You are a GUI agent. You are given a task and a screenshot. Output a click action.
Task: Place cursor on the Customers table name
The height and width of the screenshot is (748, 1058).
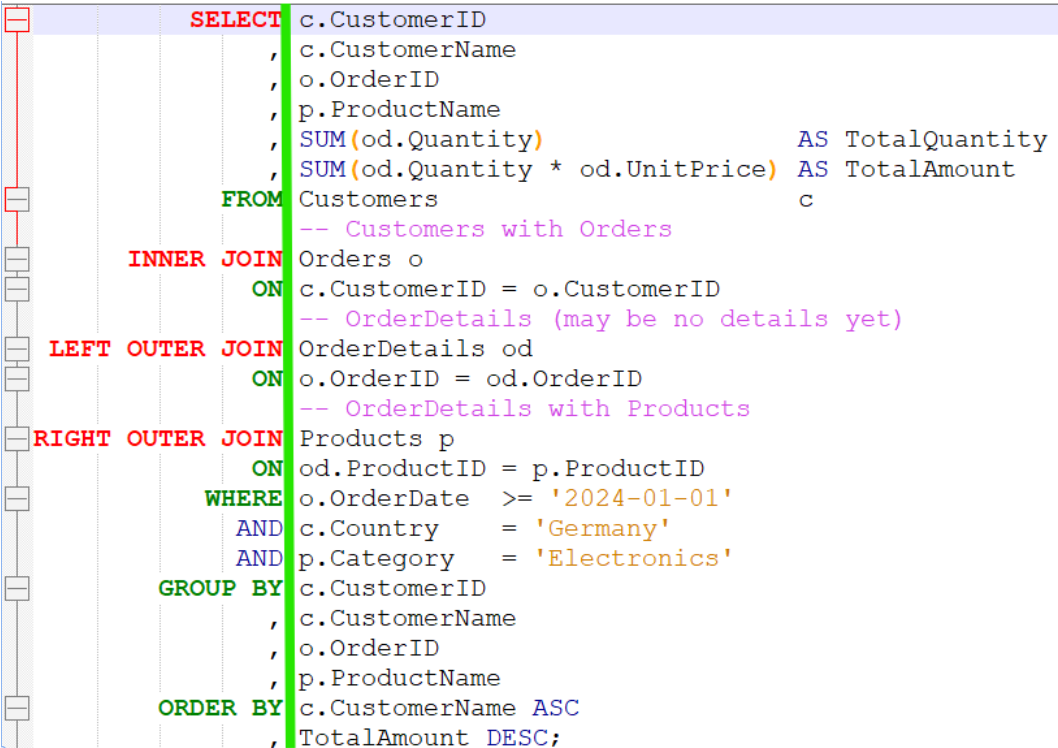pyautogui.click(x=368, y=200)
